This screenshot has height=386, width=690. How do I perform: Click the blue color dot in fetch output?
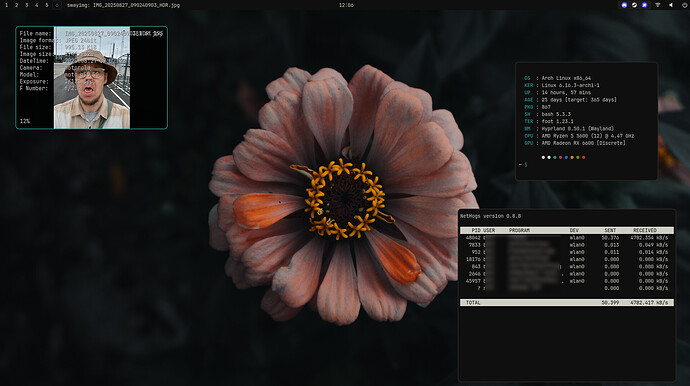(x=566, y=158)
